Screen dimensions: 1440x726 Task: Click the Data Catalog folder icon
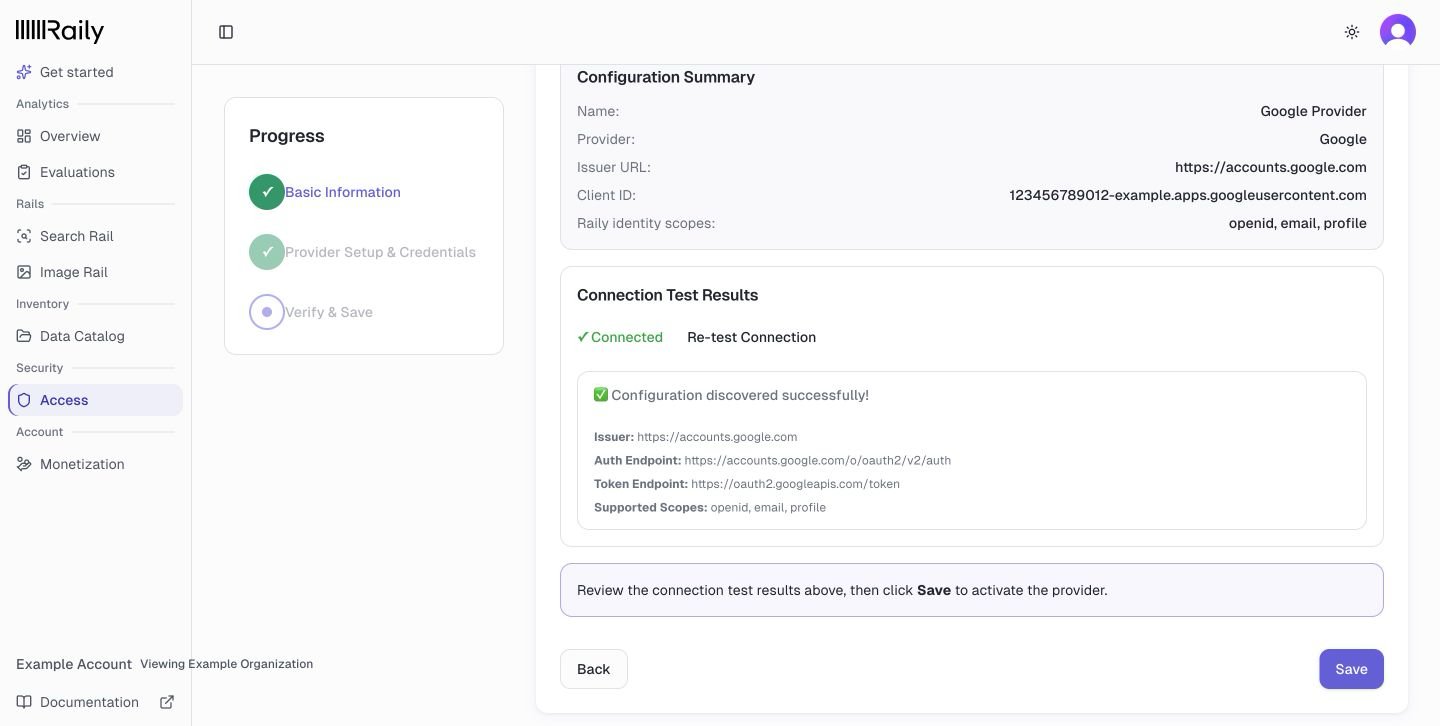pos(24,336)
